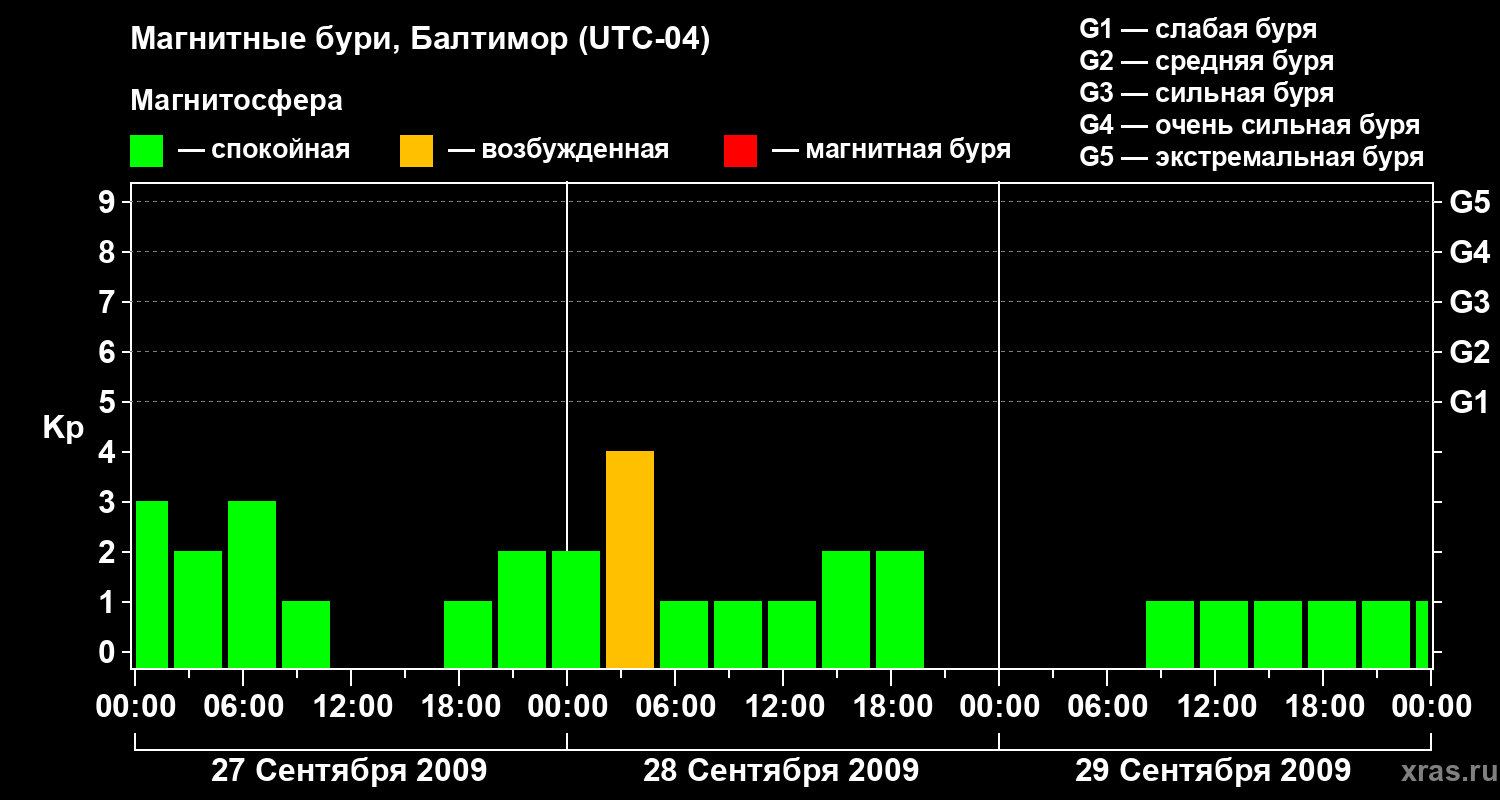This screenshot has width=1500, height=800.
Task: Click the chart title 'Магнитные бури, Балтимор (UTC-04)'
Action: pos(420,40)
